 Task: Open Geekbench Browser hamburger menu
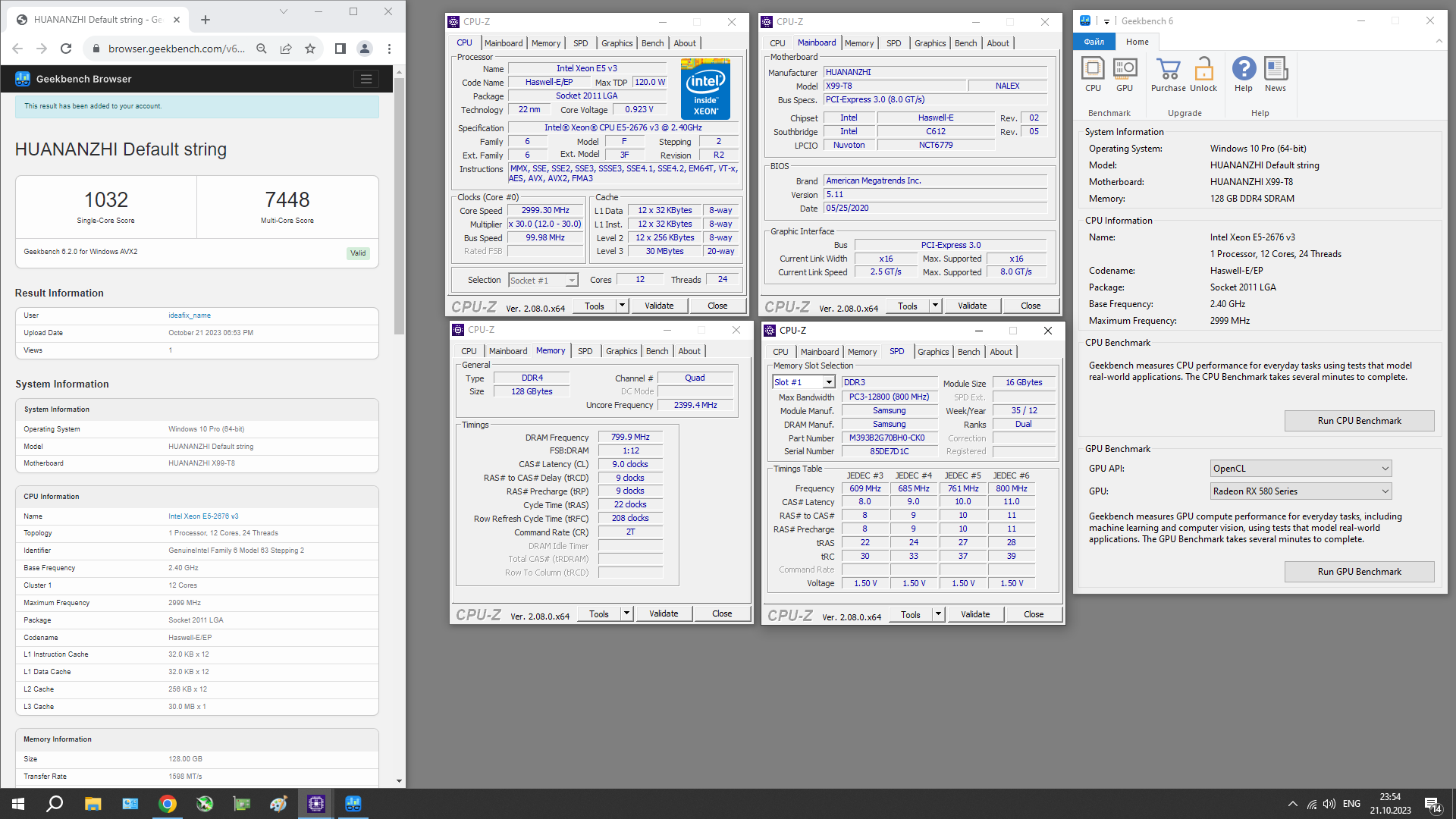coord(366,79)
